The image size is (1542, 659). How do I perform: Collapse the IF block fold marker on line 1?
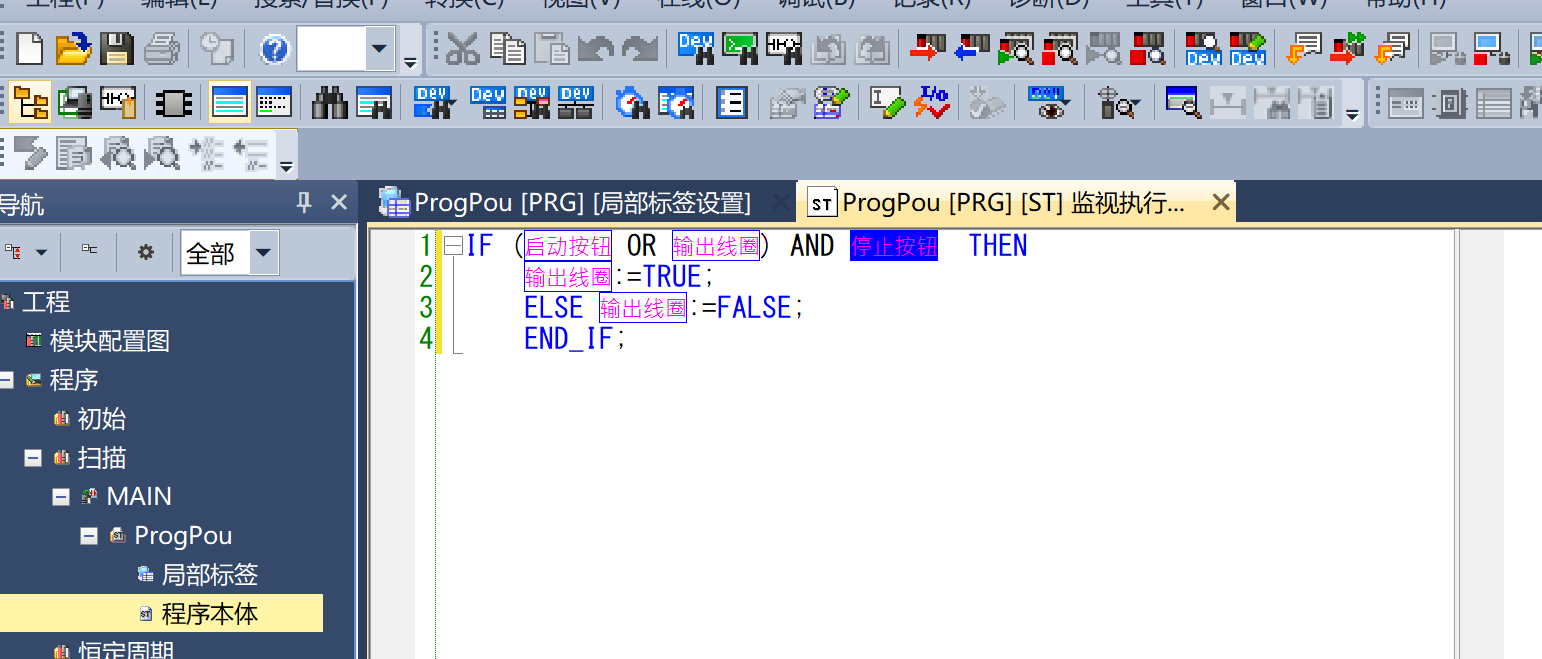[x=453, y=246]
